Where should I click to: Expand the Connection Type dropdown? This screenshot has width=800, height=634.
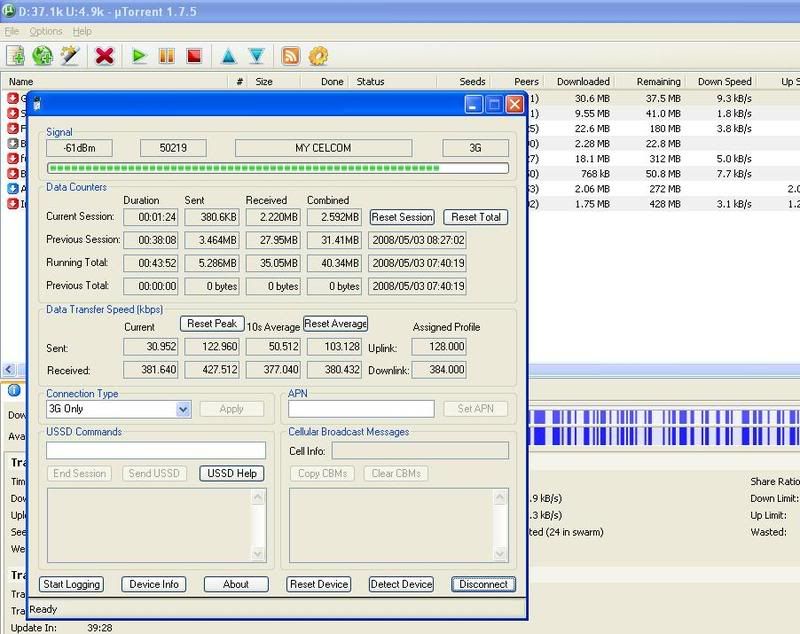183,409
